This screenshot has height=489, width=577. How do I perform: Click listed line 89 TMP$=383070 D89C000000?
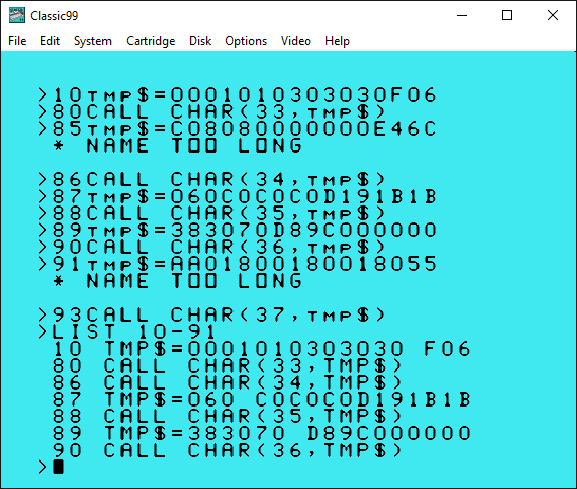coord(262,433)
